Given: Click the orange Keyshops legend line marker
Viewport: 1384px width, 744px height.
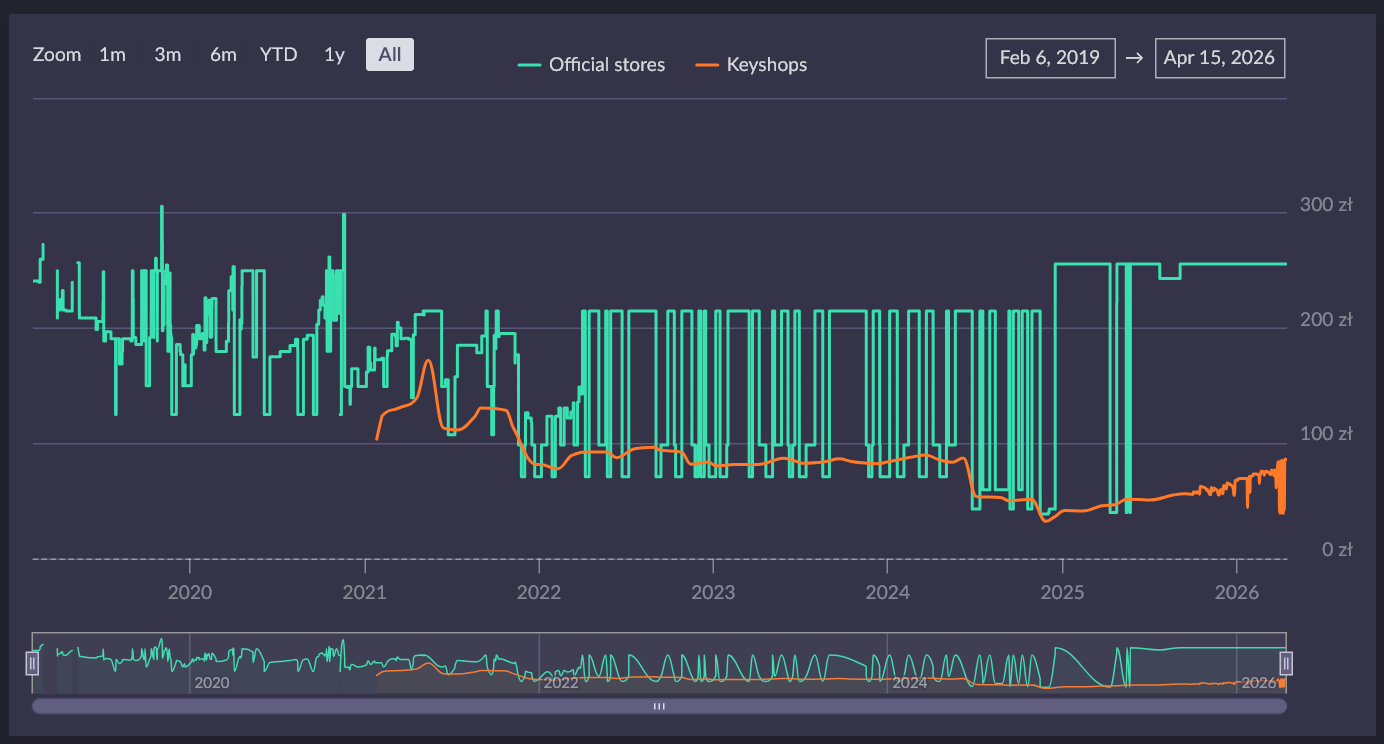Looking at the screenshot, I should pyautogui.click(x=708, y=65).
